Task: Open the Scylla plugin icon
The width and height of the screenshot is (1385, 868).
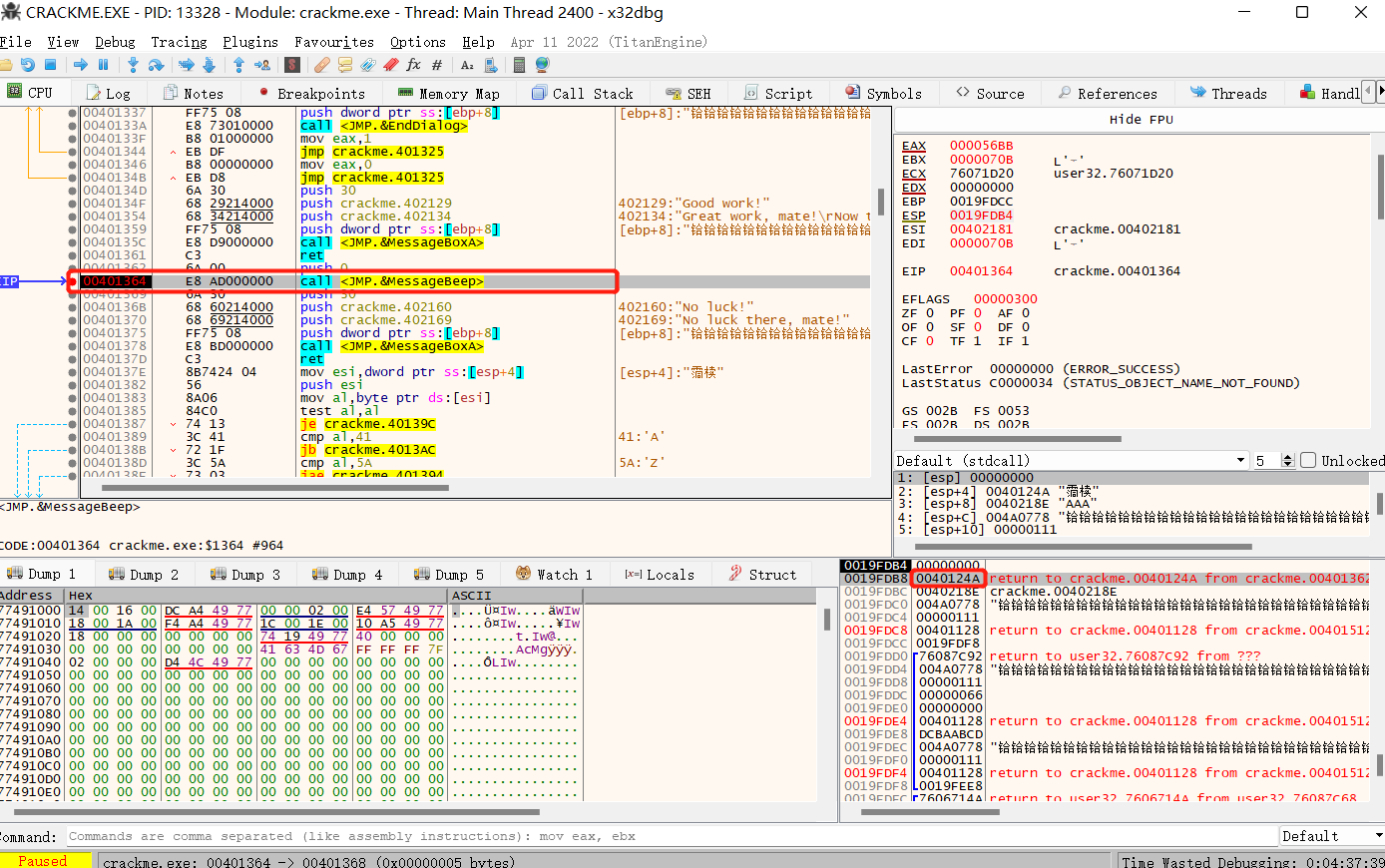Action: [x=292, y=65]
